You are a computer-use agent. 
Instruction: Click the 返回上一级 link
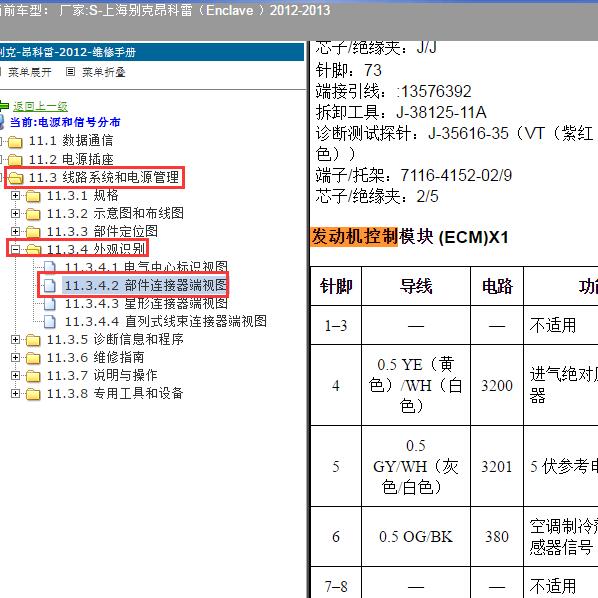click(40, 106)
